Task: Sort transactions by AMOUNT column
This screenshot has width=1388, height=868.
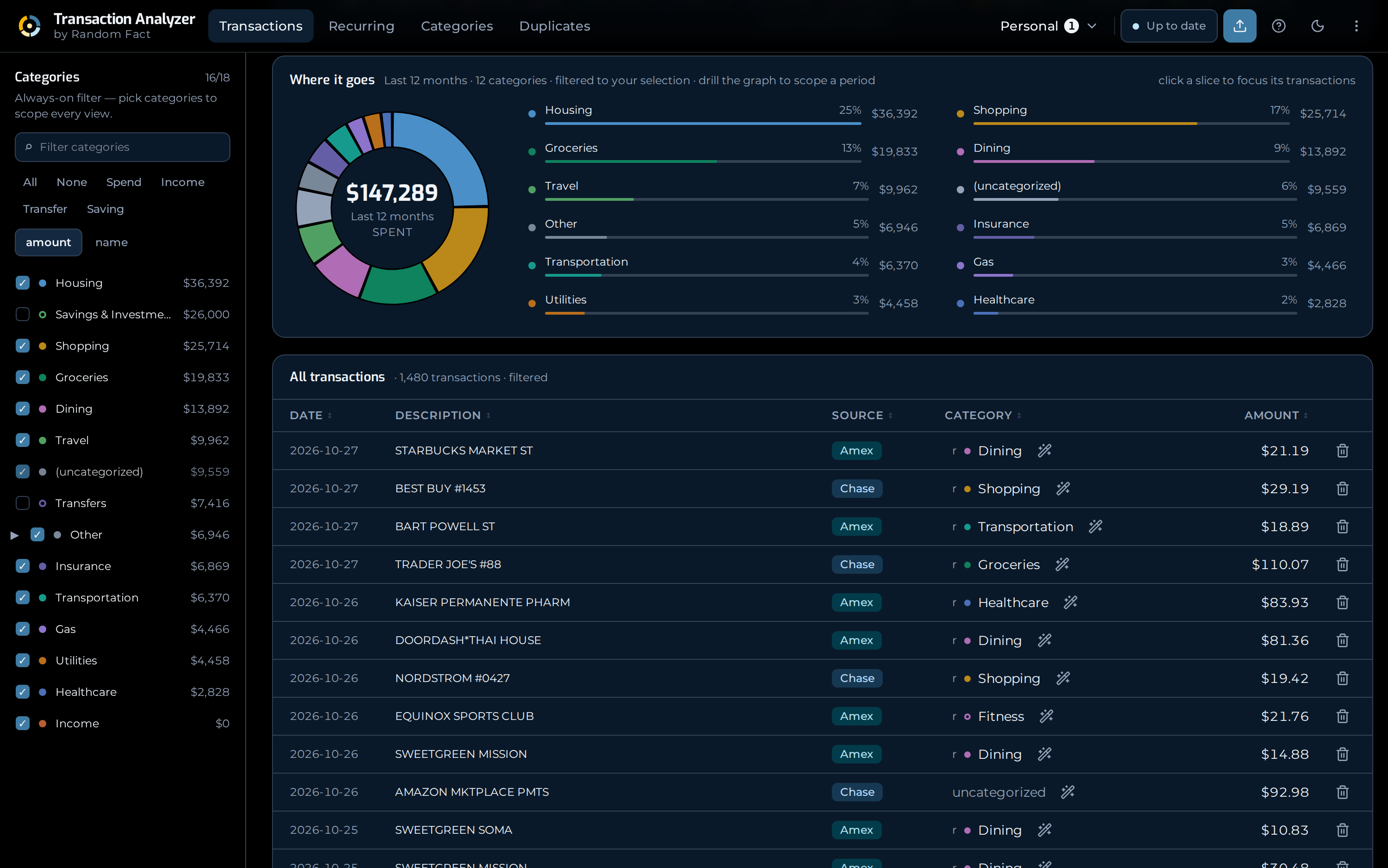Action: (x=1276, y=415)
